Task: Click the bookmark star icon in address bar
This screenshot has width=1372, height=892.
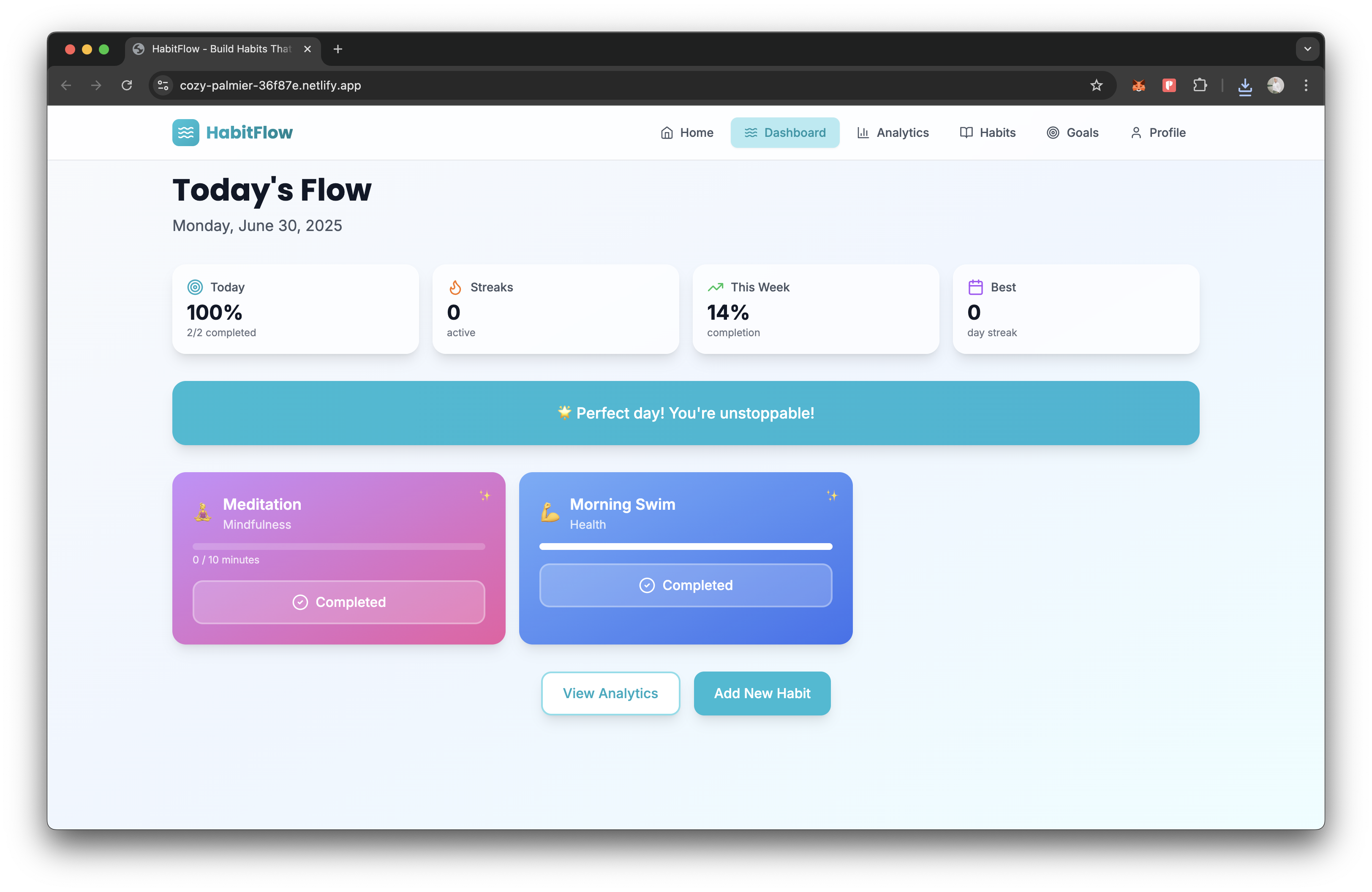Action: coord(1096,85)
